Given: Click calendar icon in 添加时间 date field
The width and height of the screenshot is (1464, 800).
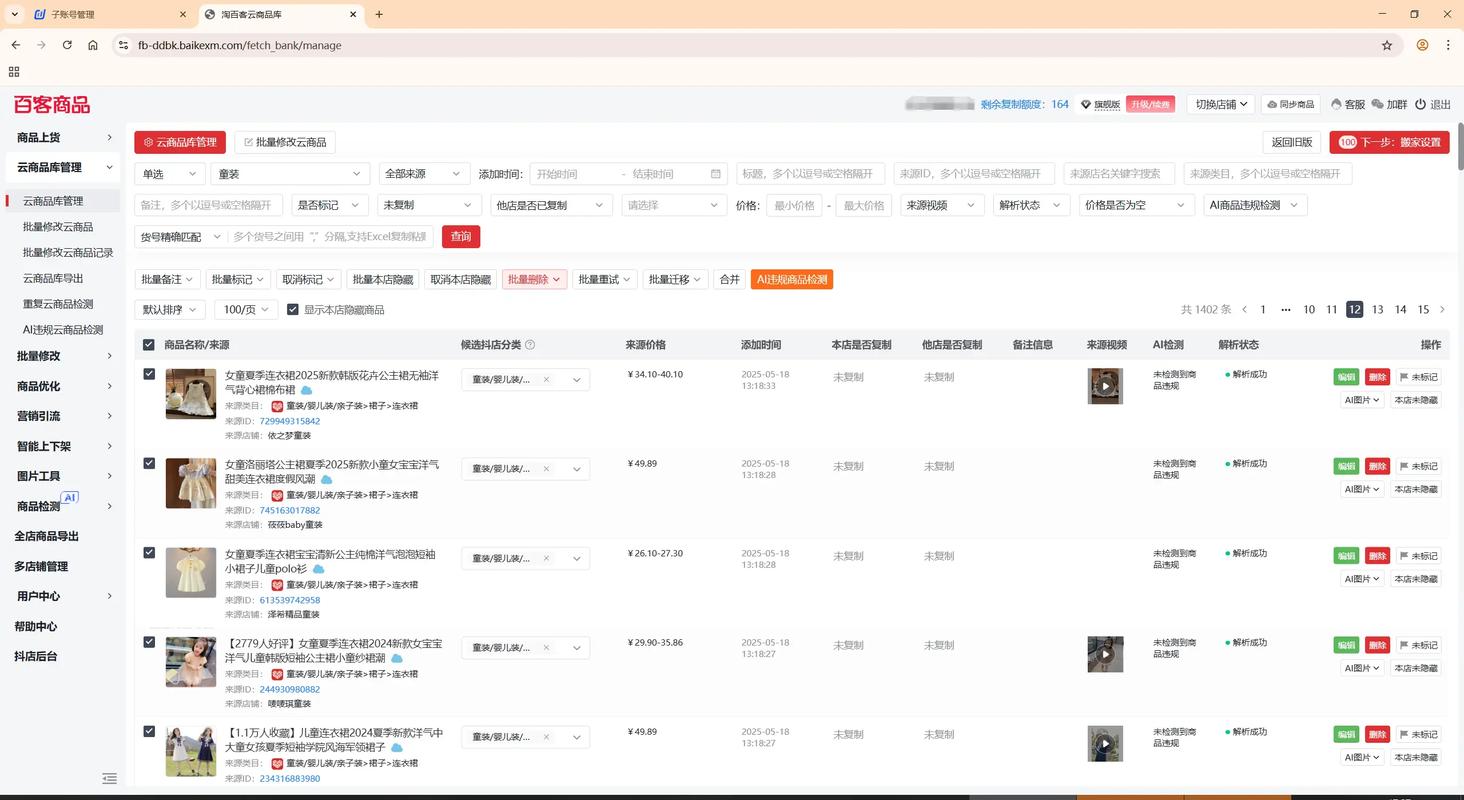Looking at the screenshot, I should (x=716, y=174).
